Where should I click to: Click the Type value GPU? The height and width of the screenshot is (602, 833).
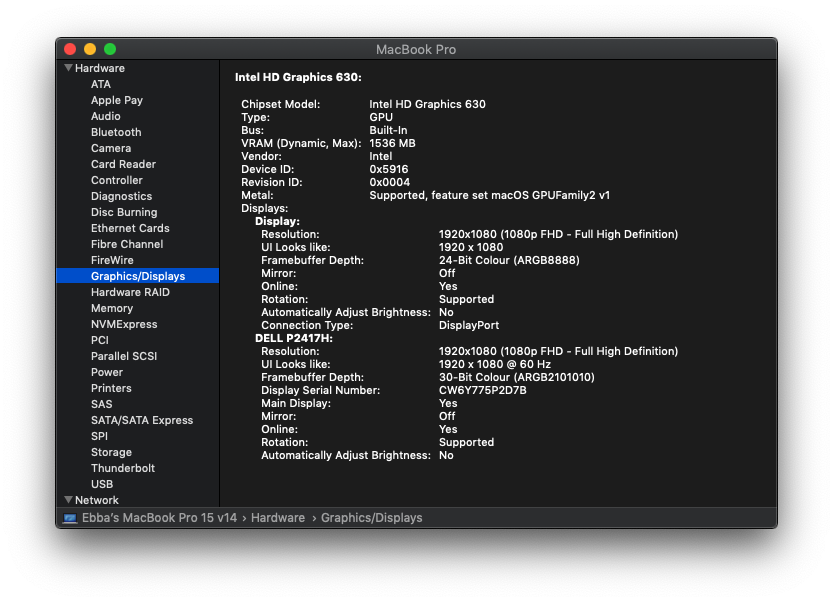(x=381, y=117)
